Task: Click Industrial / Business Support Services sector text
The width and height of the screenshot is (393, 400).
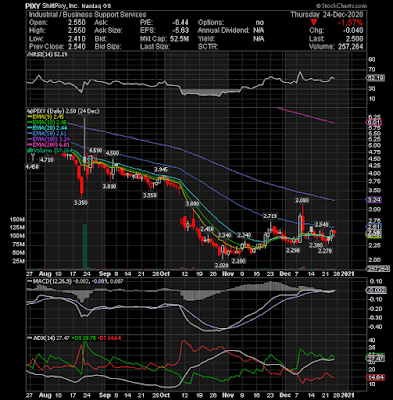Action: click(87, 15)
